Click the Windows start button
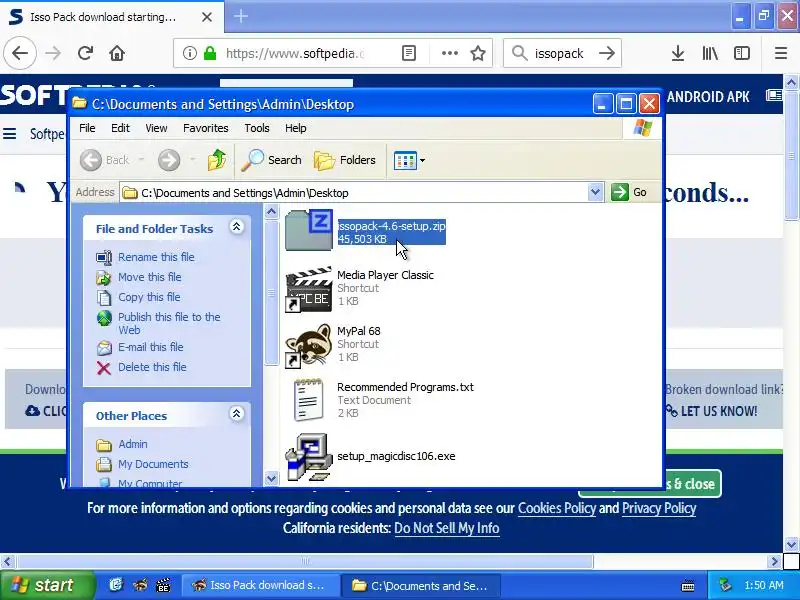 (45, 585)
